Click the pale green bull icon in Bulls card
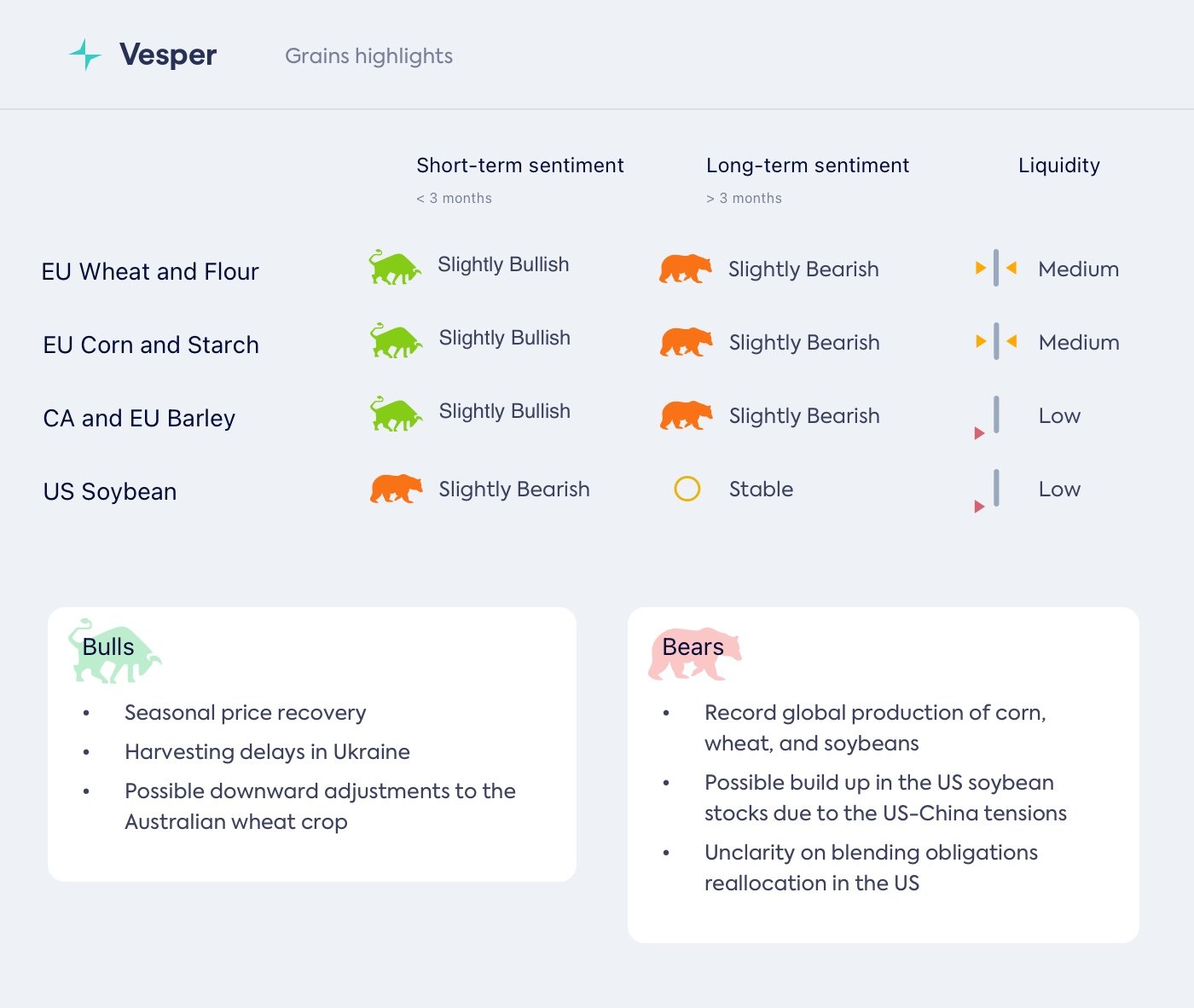 (113, 652)
